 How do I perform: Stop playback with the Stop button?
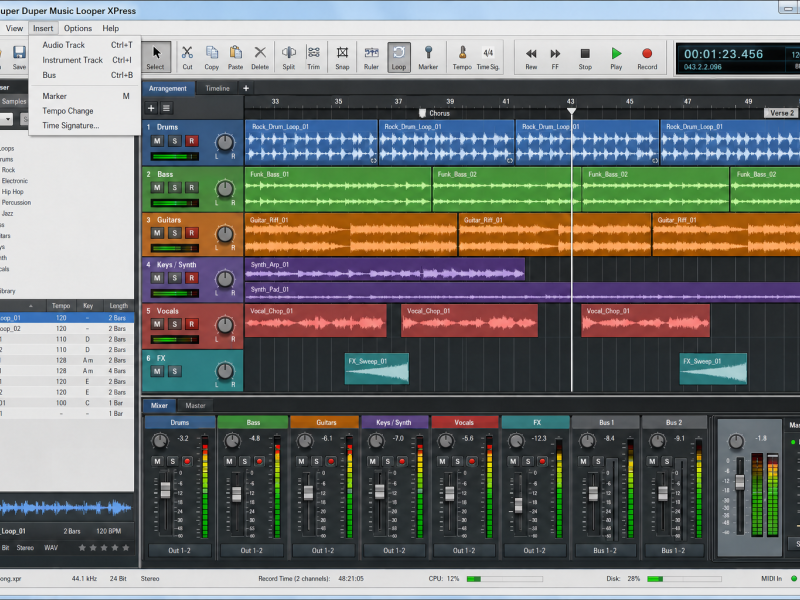click(585, 58)
